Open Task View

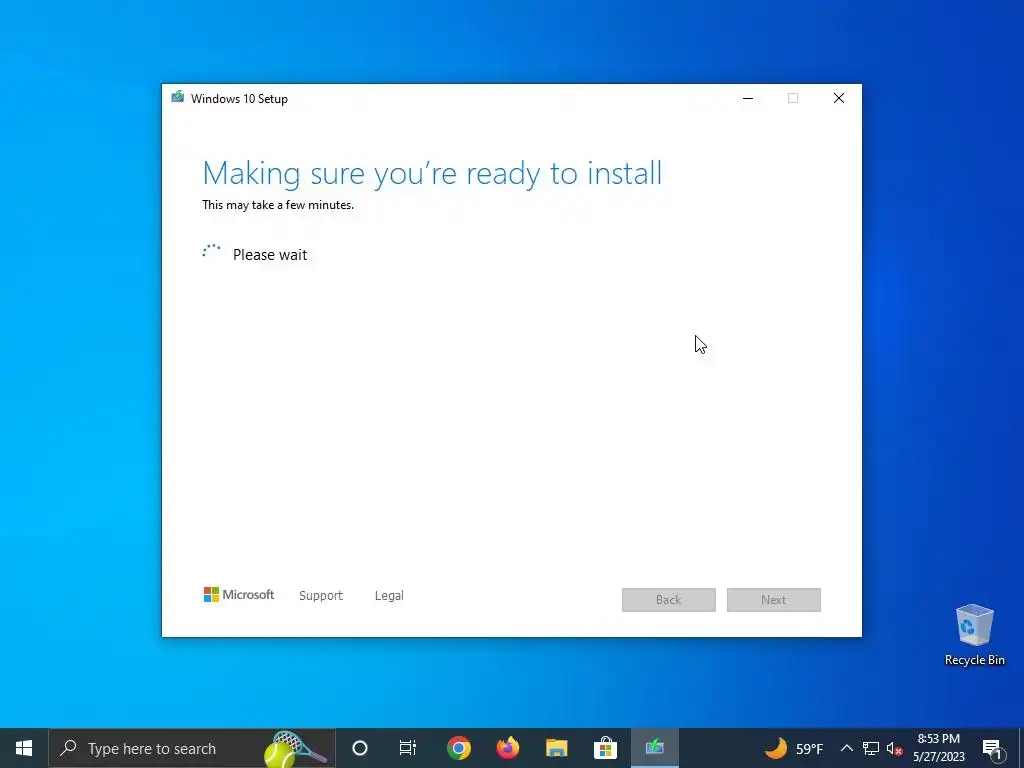tap(408, 748)
